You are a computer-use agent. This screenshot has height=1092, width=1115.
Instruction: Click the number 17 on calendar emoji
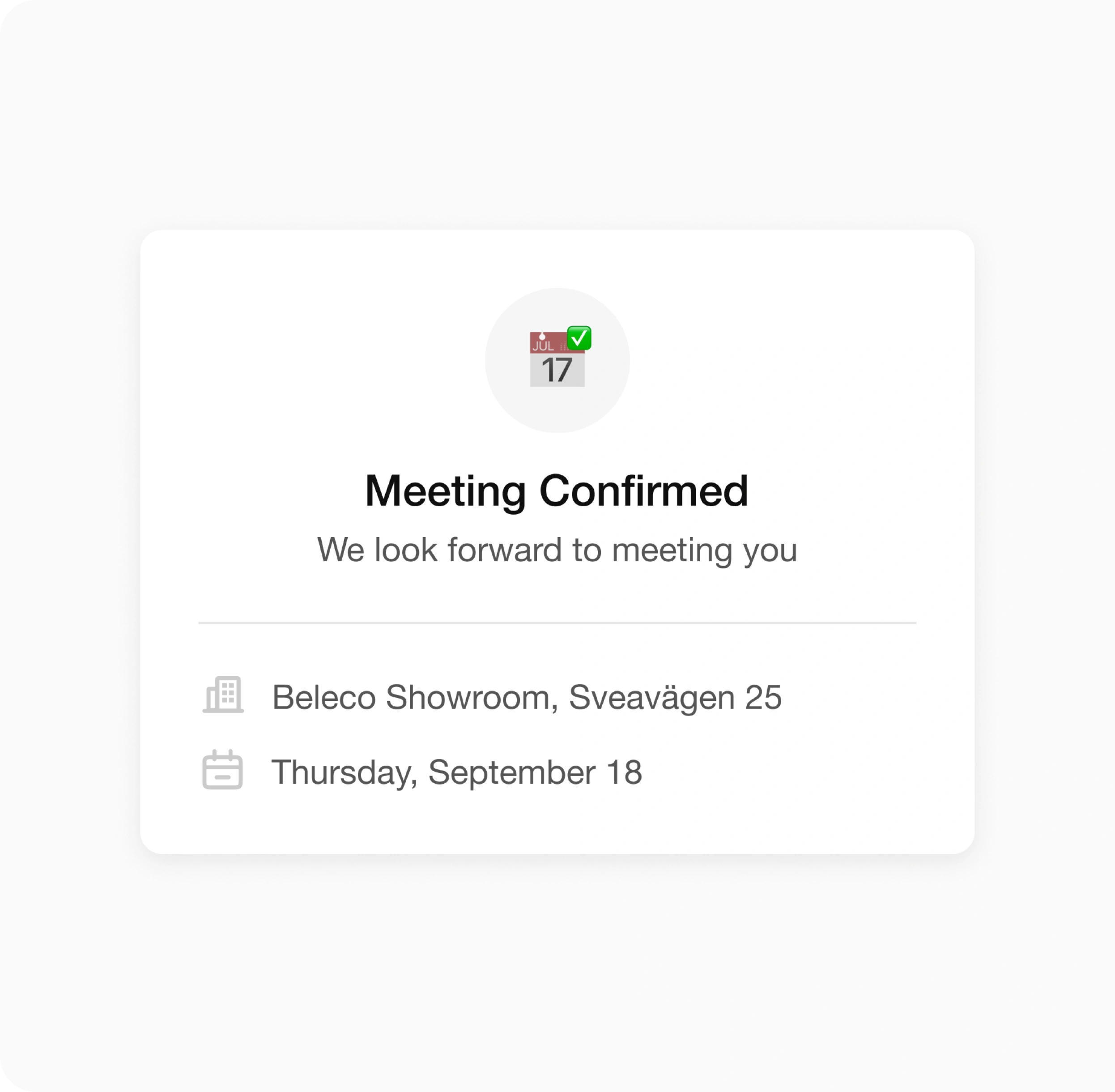pyautogui.click(x=557, y=370)
